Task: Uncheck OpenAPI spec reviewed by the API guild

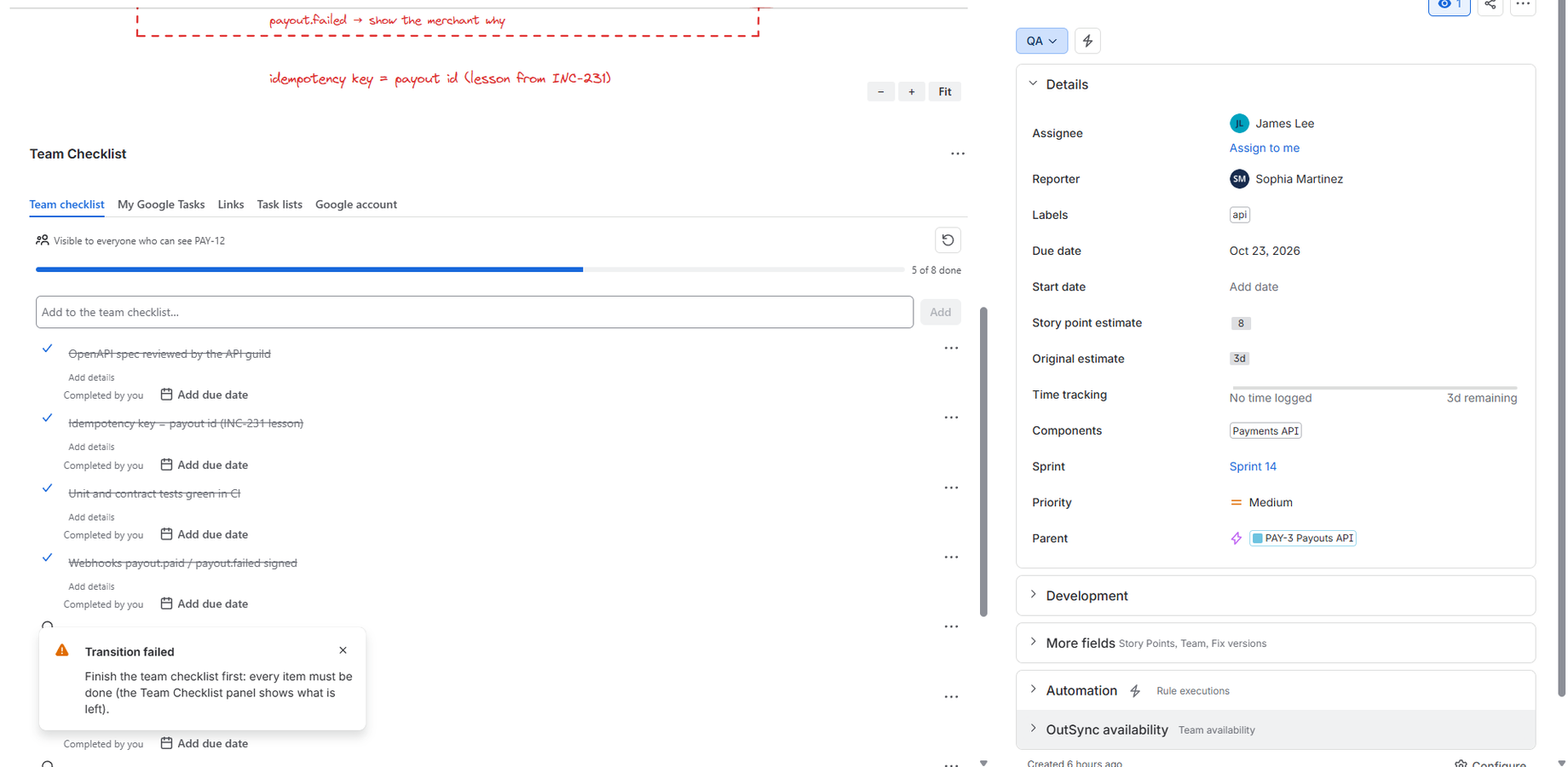Action: [x=48, y=349]
